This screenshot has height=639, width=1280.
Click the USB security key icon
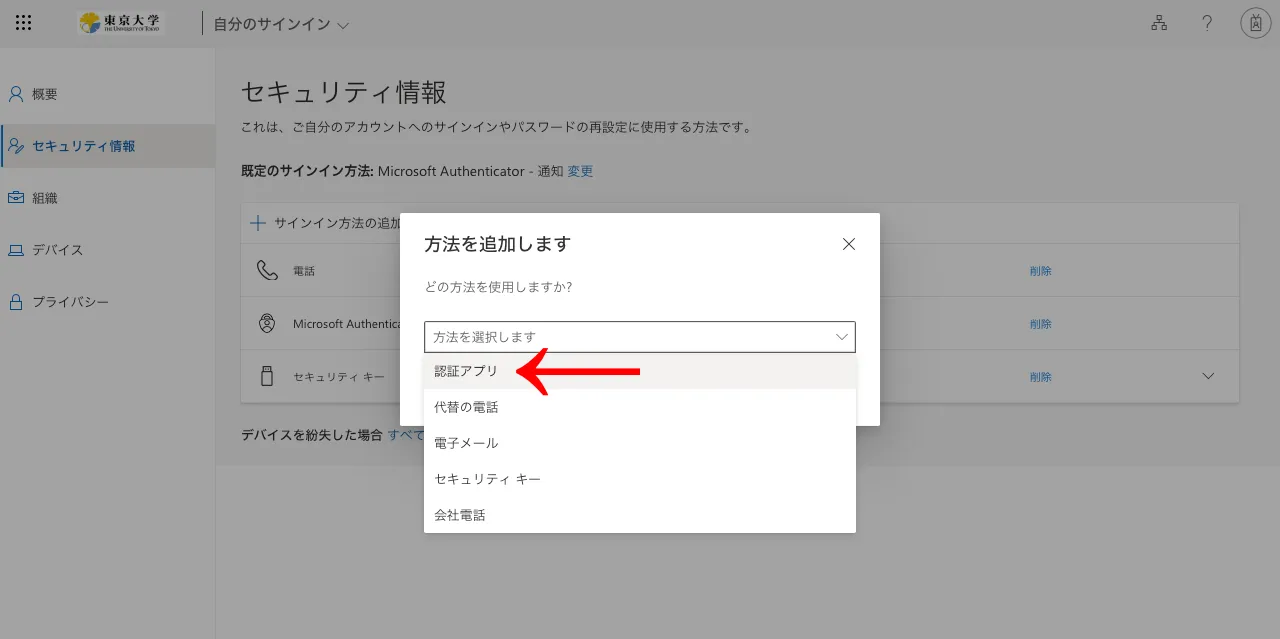[x=266, y=377]
